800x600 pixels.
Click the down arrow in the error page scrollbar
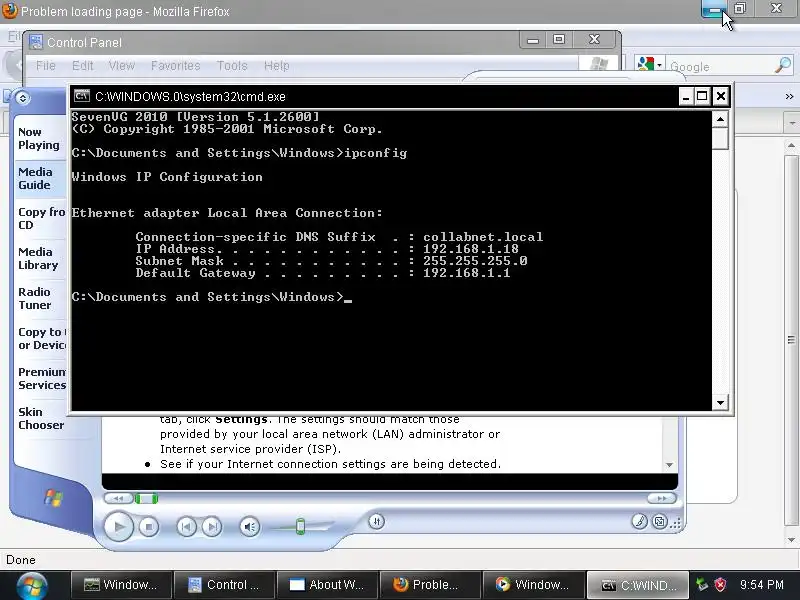669,465
